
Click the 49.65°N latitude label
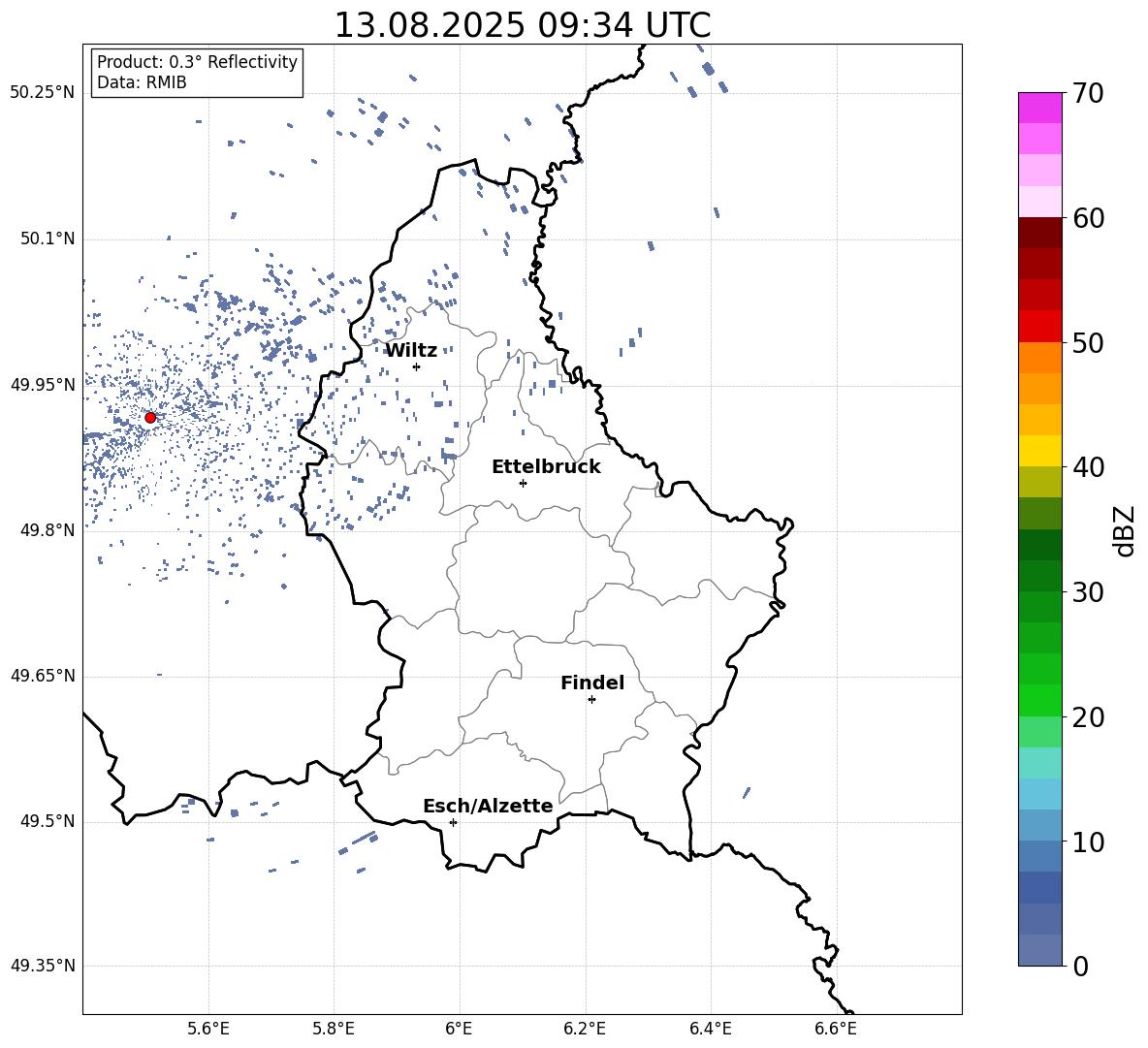pos(43,676)
